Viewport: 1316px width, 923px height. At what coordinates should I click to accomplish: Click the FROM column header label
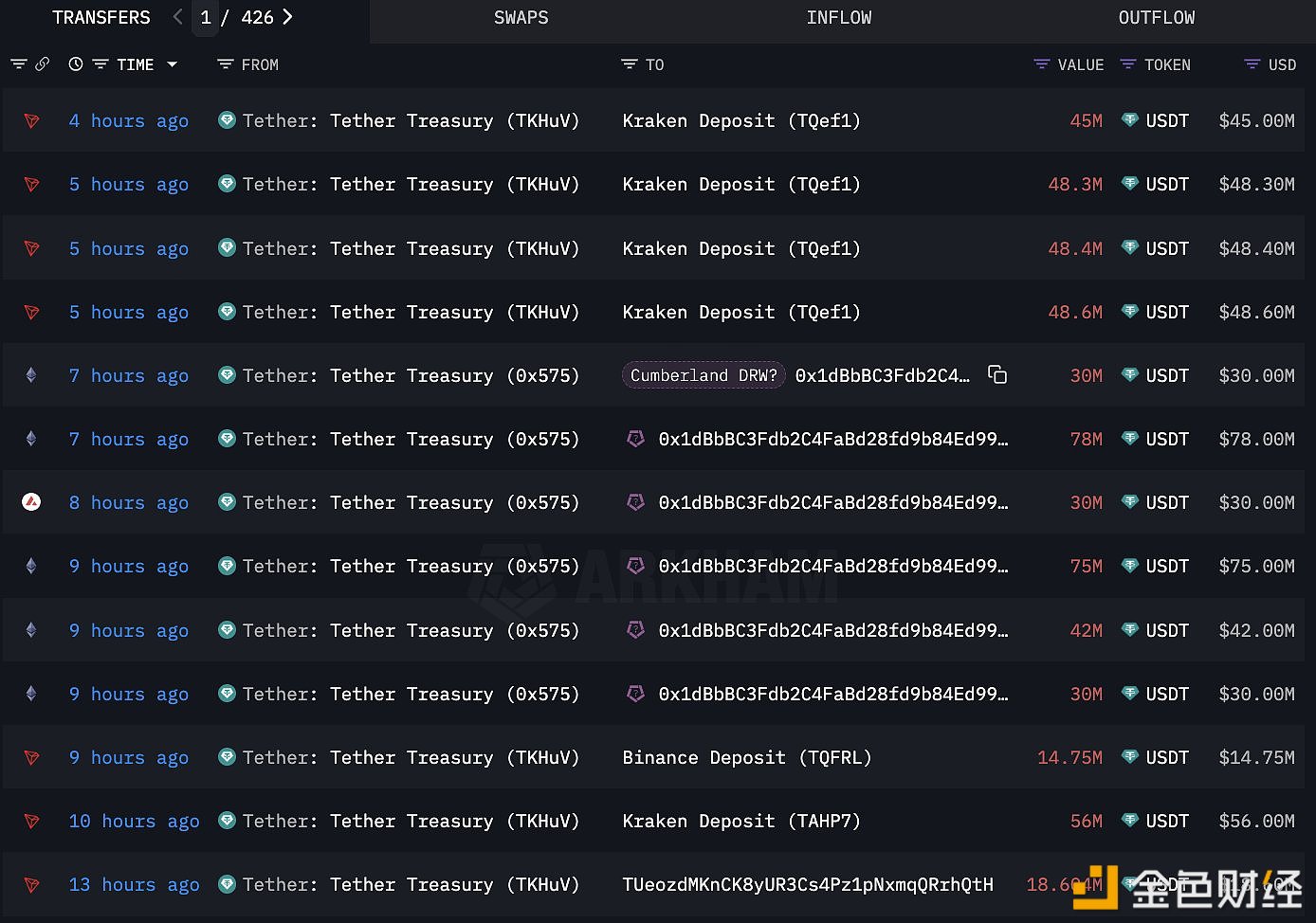tap(260, 64)
